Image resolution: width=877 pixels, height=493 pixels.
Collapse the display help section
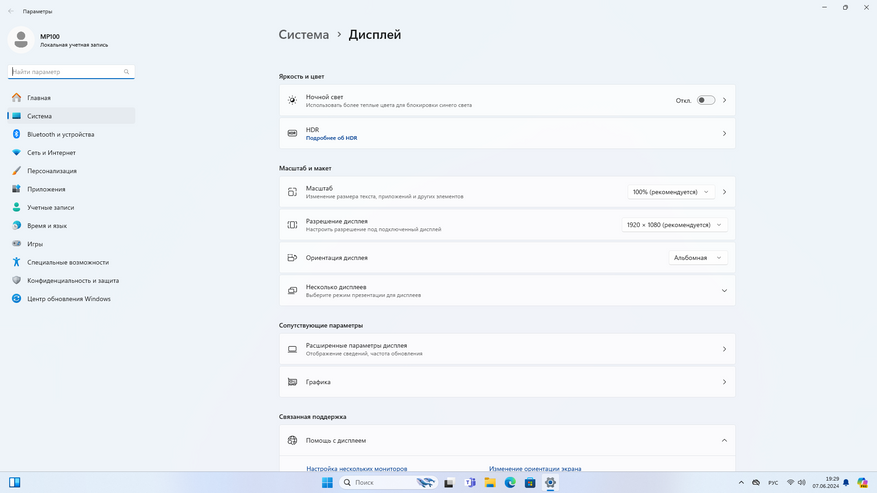pos(724,440)
